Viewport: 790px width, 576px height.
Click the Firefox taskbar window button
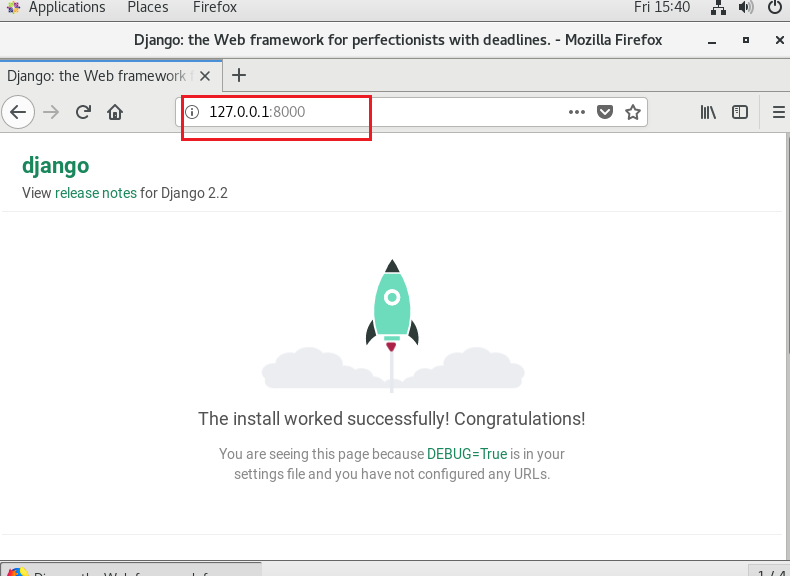point(131,570)
